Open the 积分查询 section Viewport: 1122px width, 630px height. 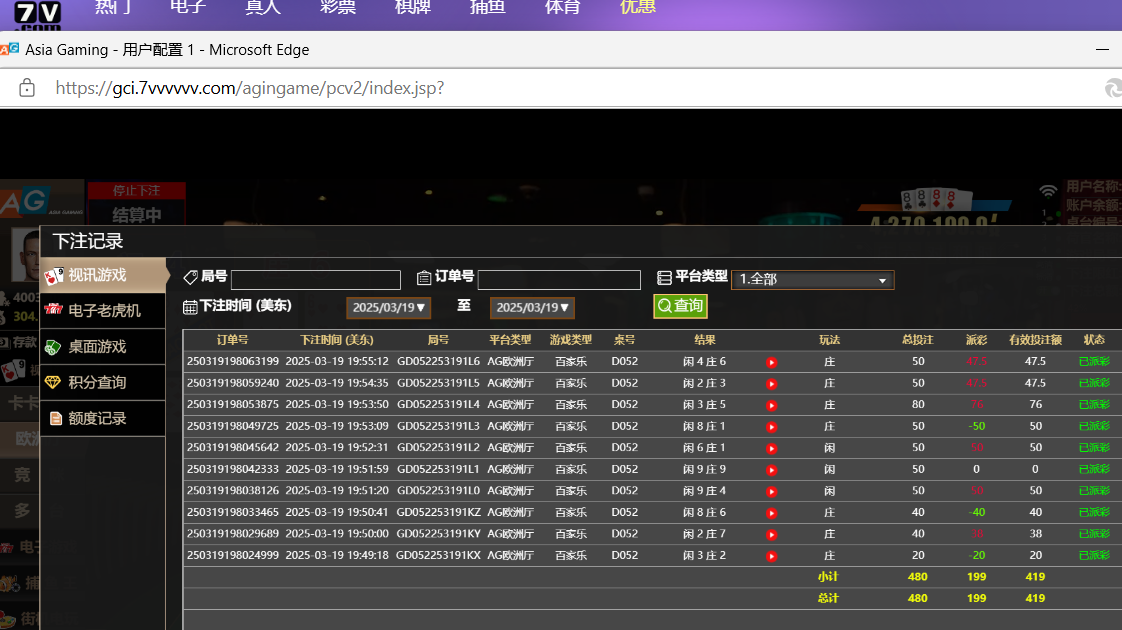click(x=97, y=382)
